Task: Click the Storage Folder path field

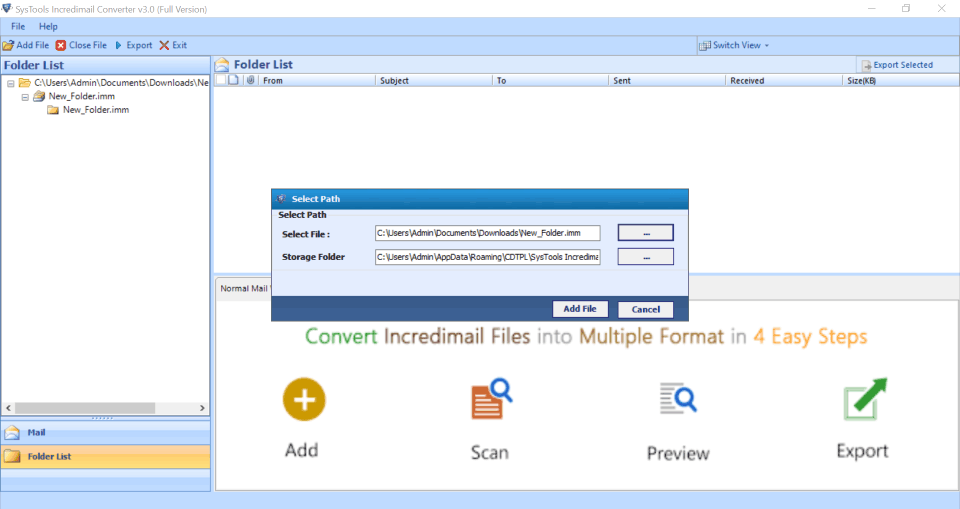Action: click(x=487, y=257)
